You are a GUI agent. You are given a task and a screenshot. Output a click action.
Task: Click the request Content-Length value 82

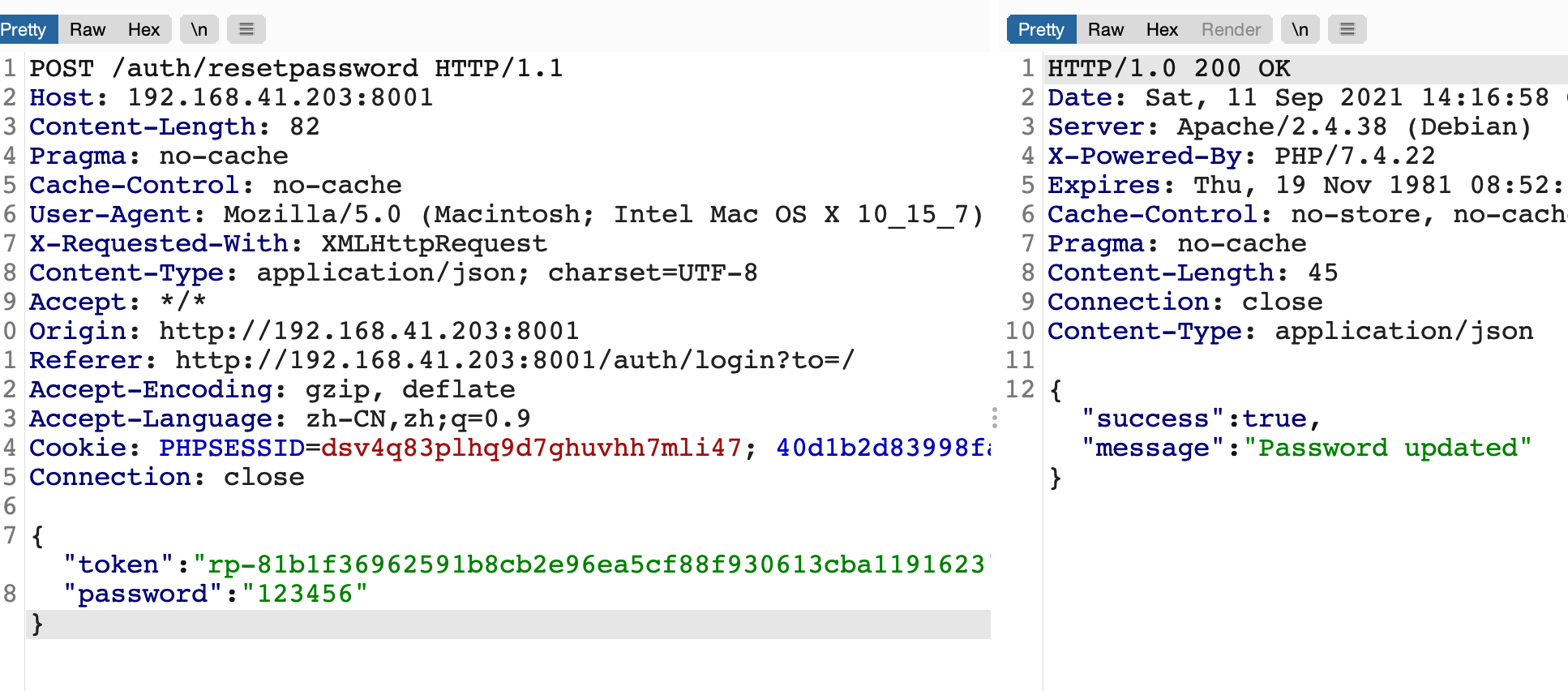click(x=305, y=127)
